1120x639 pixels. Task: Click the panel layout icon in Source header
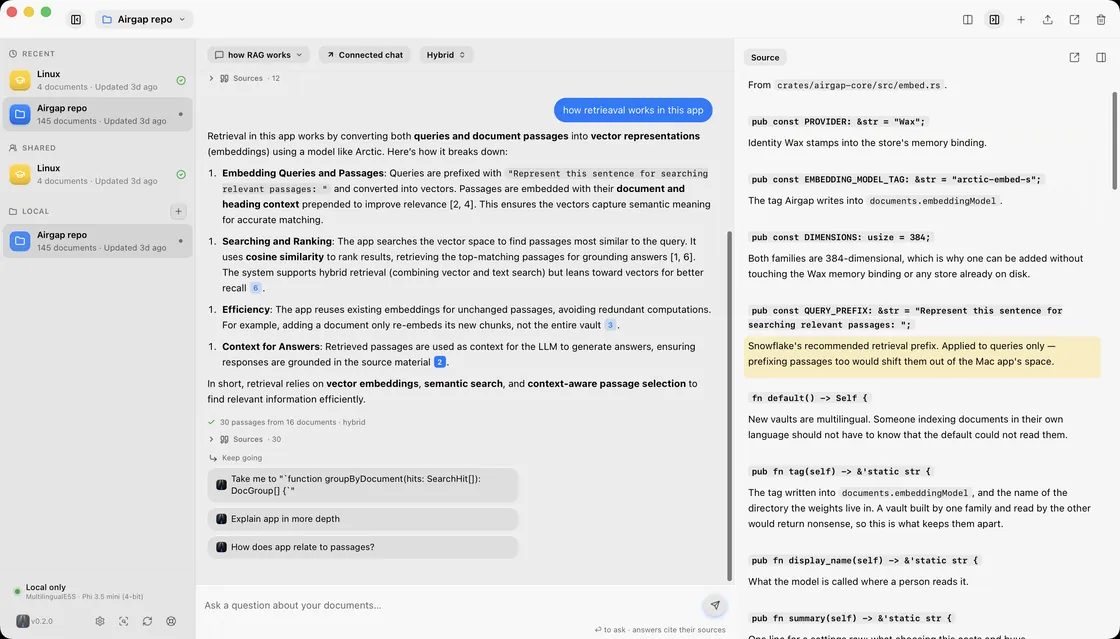point(1101,57)
